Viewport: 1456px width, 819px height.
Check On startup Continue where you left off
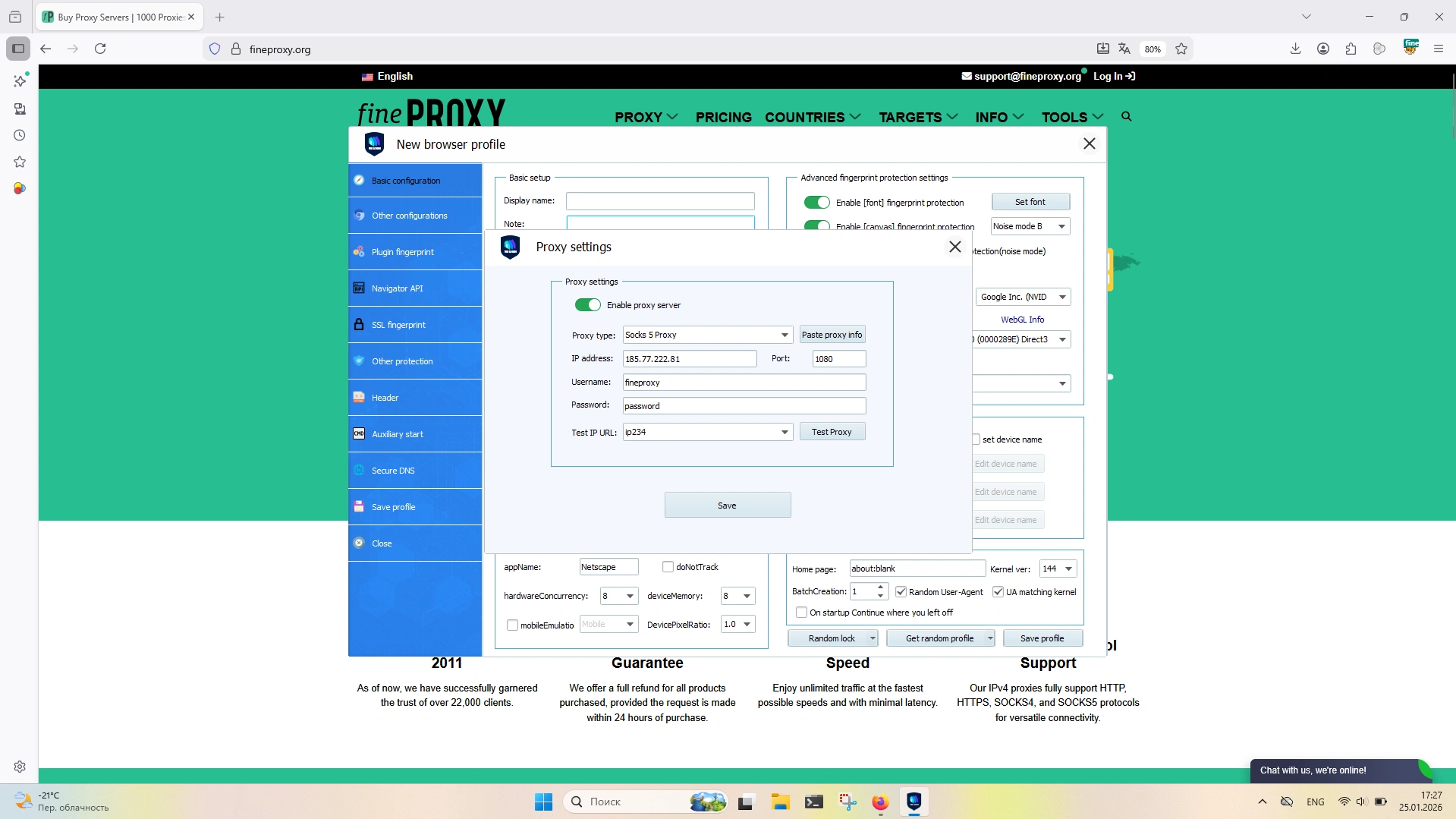click(801, 613)
